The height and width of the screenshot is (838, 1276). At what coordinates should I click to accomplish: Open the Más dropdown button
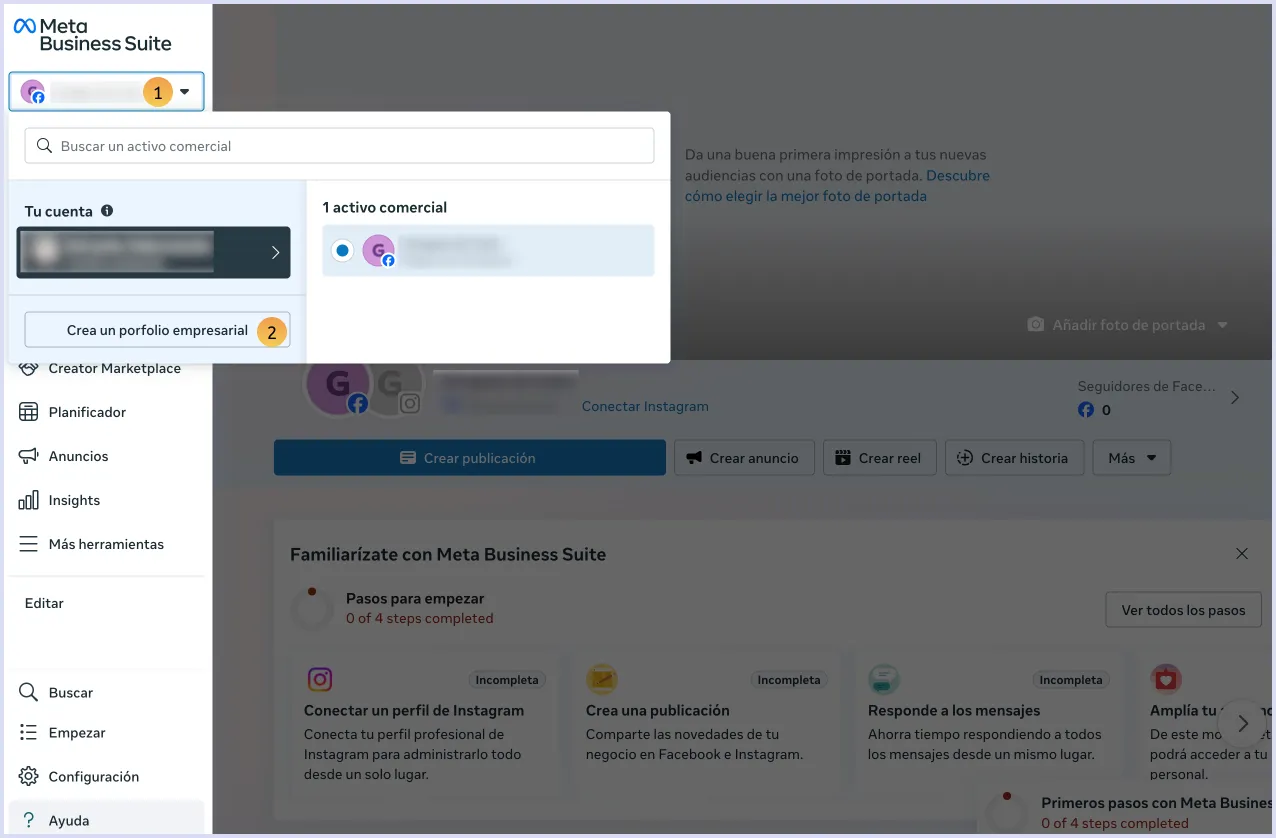[1131, 458]
